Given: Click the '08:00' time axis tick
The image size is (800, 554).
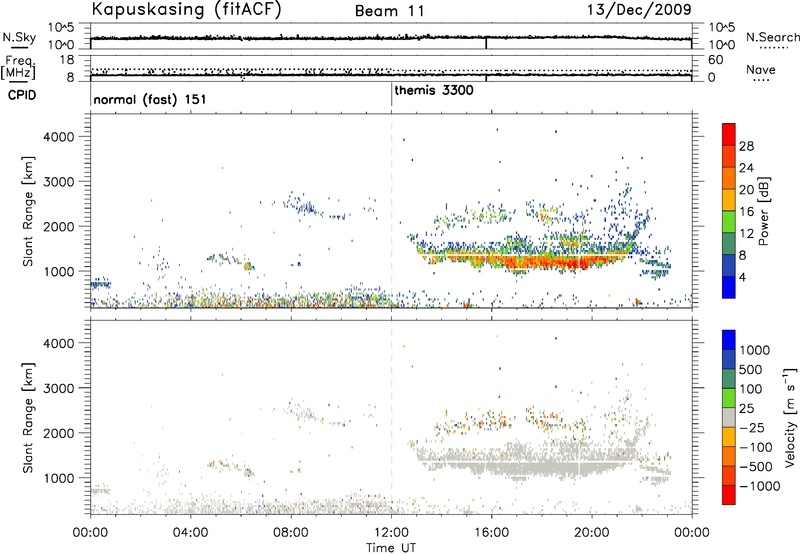Looking at the screenshot, I should pyautogui.click(x=291, y=533).
